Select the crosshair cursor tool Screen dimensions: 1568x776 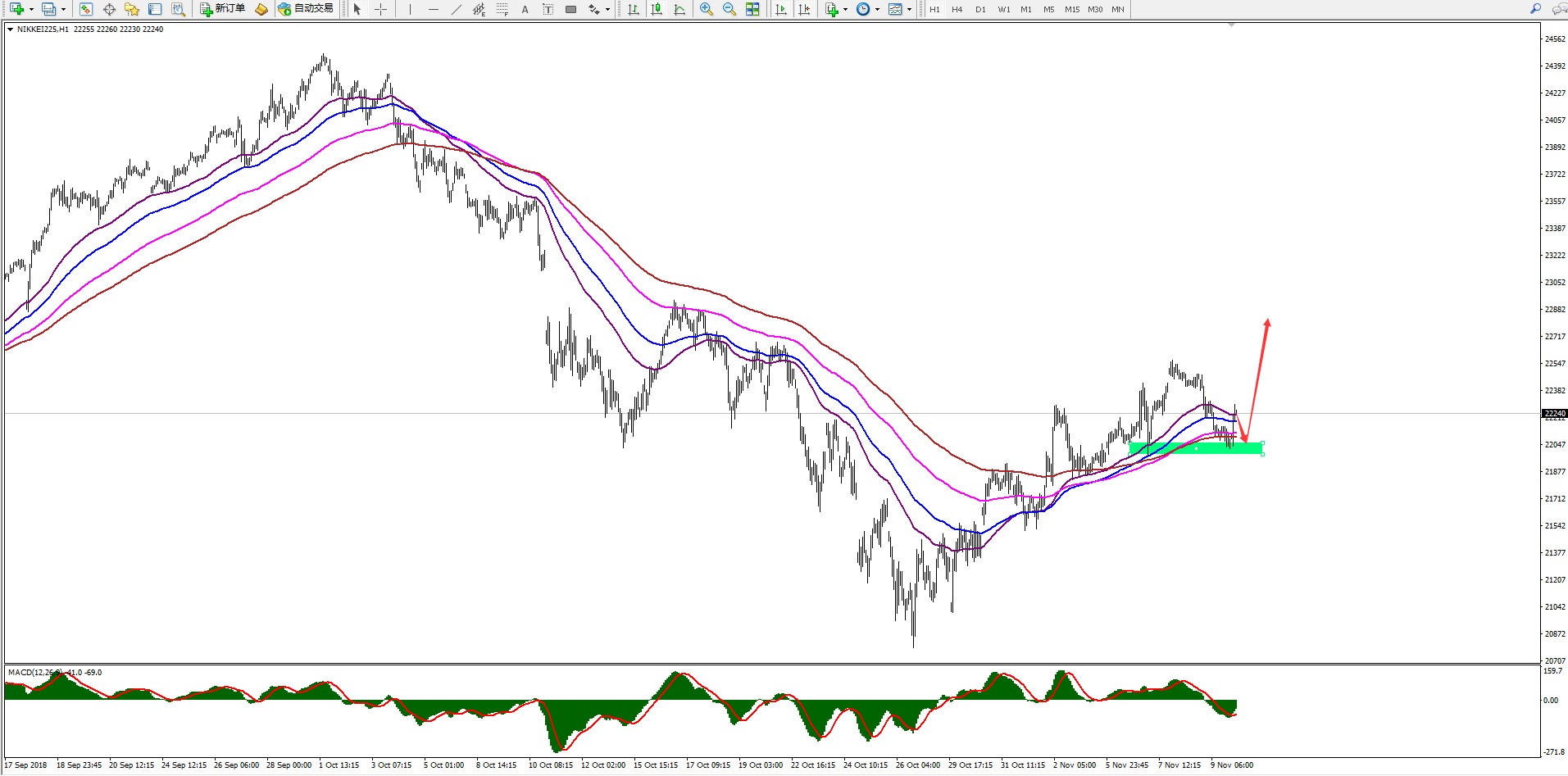[381, 9]
